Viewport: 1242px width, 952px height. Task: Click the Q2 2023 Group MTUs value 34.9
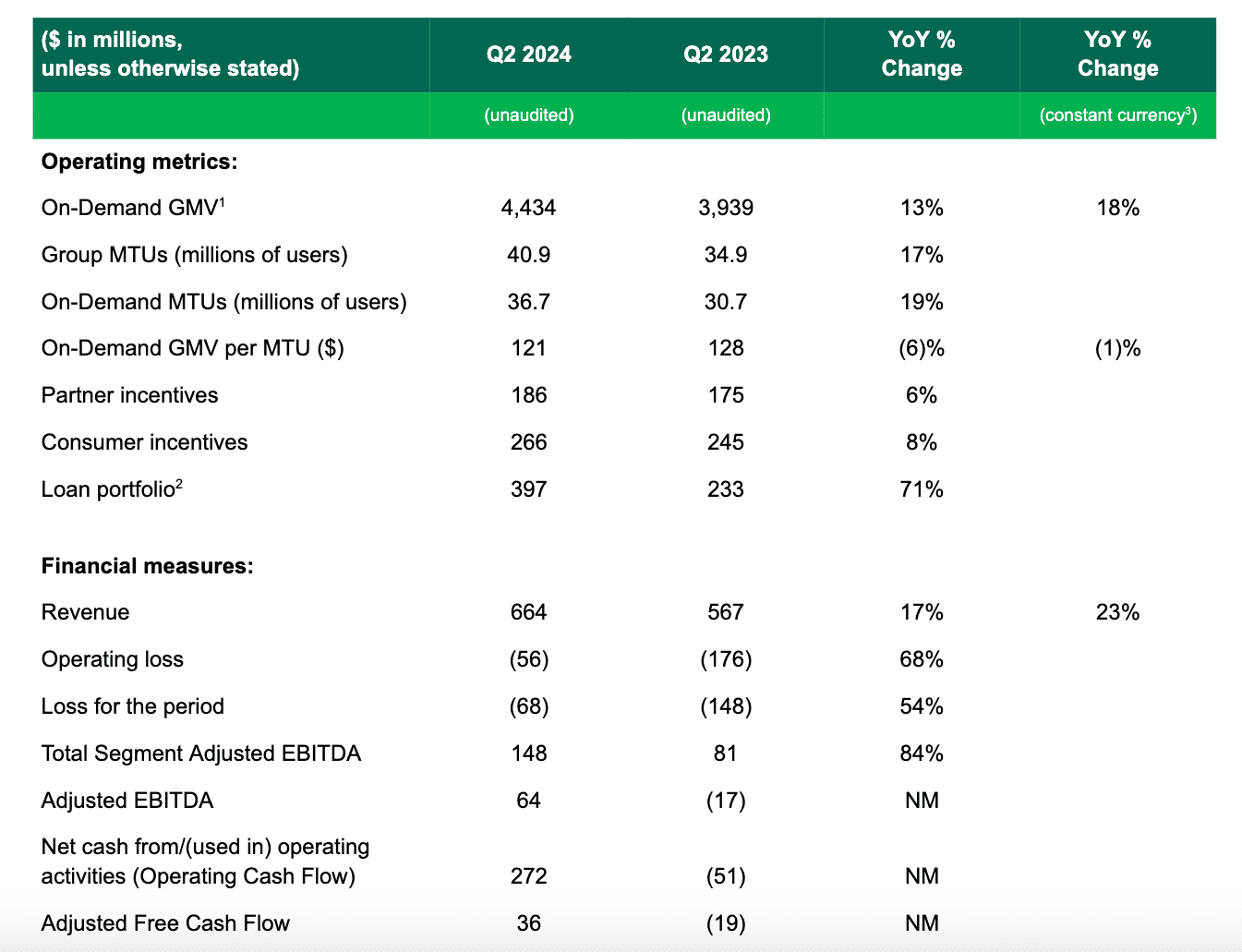pyautogui.click(x=726, y=255)
